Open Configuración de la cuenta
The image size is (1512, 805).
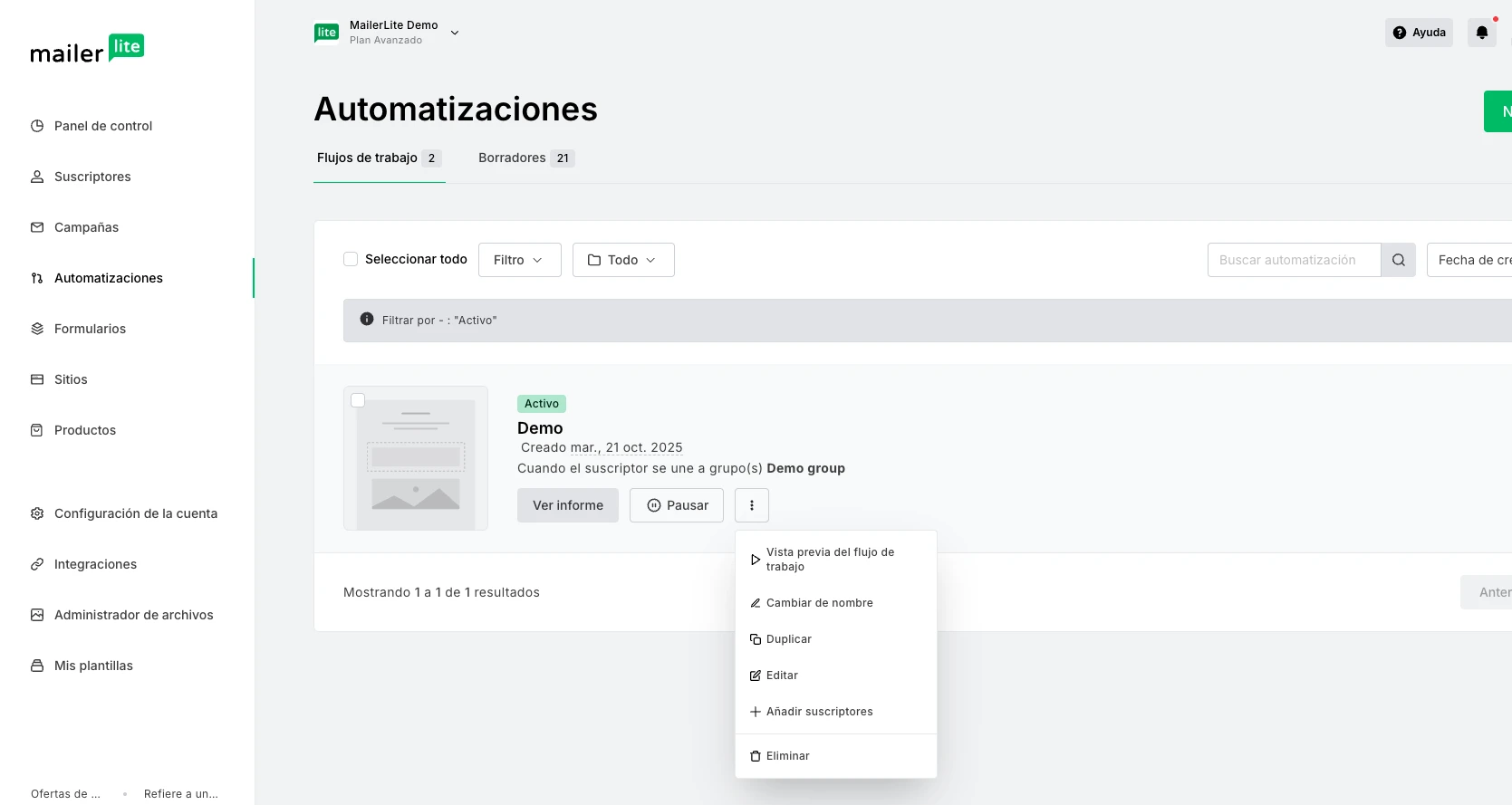pyautogui.click(x=135, y=513)
